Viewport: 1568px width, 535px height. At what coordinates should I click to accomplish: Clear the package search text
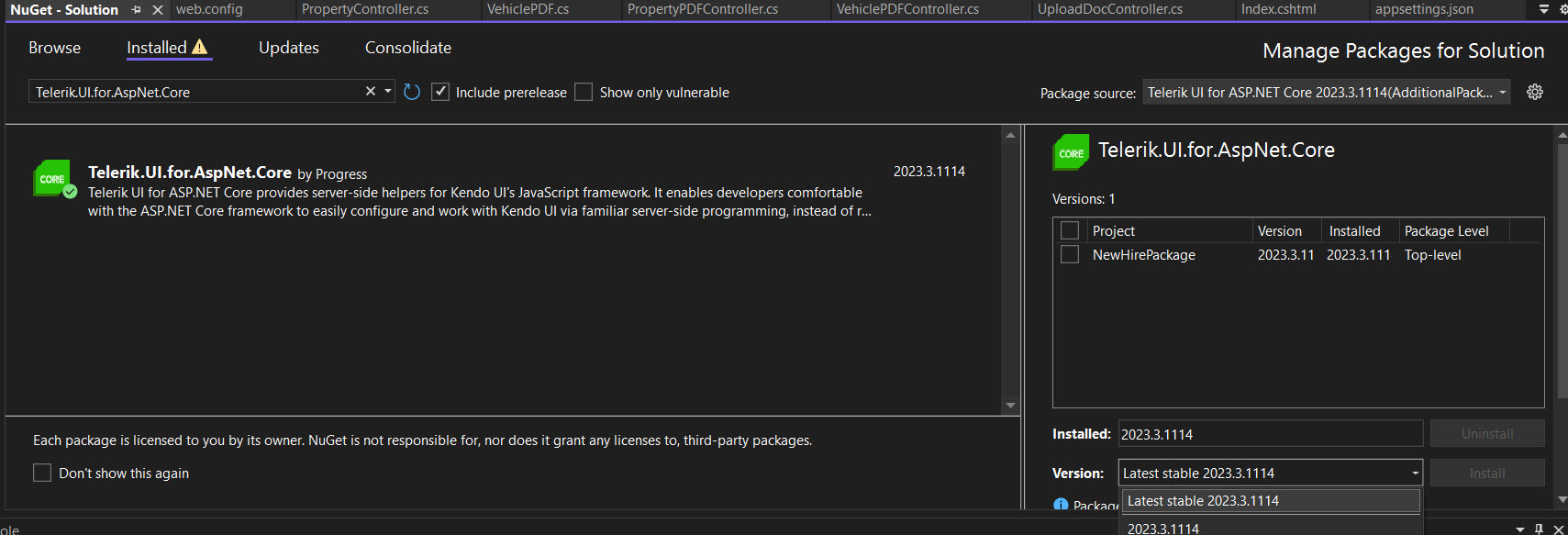(x=371, y=91)
